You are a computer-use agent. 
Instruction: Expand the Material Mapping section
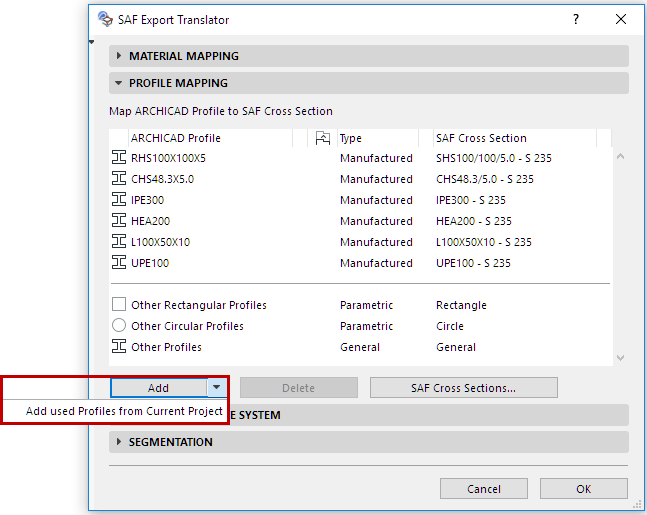119,56
